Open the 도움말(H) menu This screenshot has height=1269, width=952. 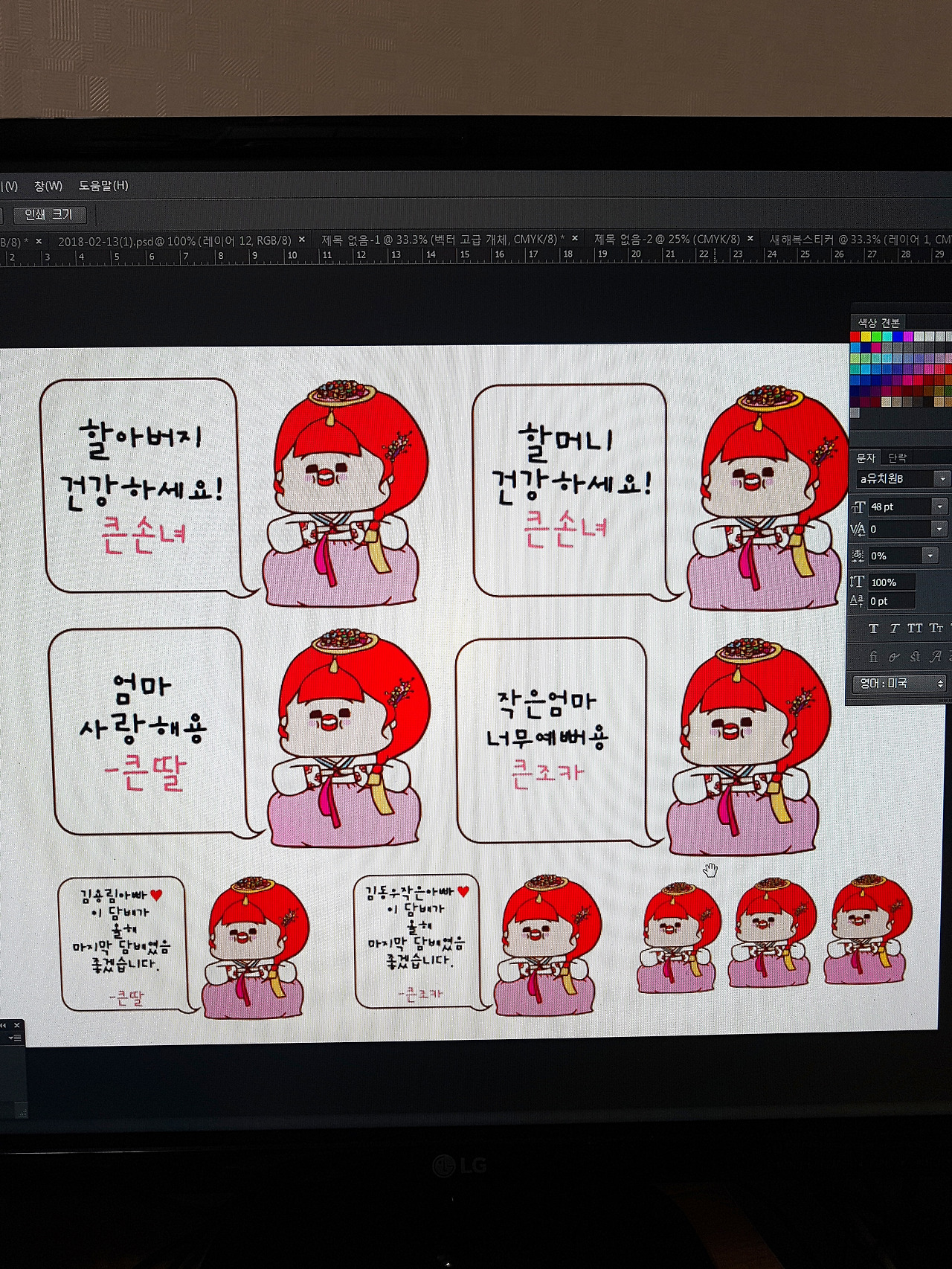(x=103, y=186)
